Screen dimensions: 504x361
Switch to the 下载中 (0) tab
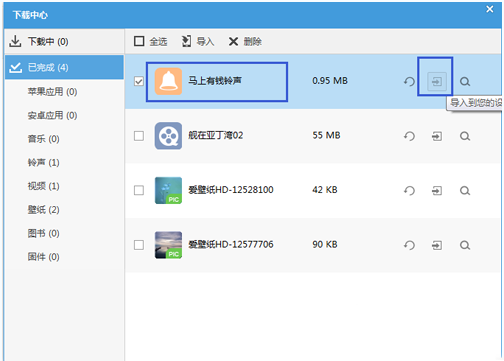coord(64,42)
